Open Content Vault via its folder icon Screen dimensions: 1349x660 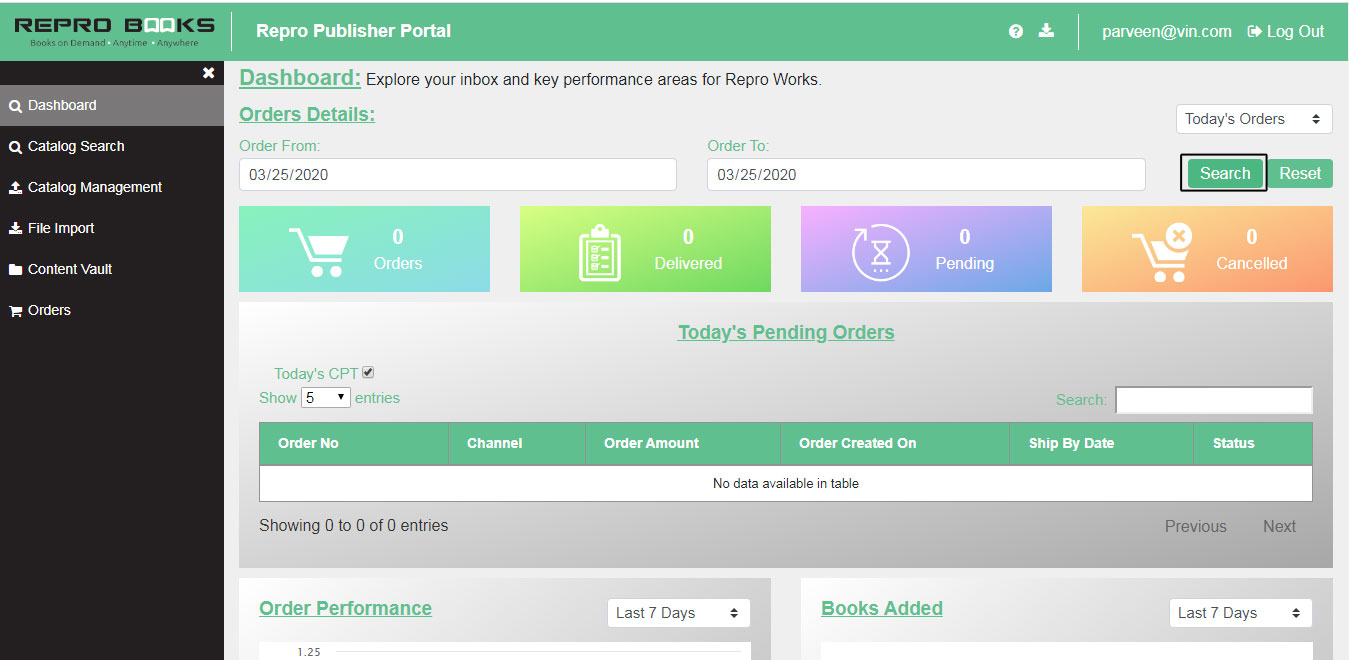[x=14, y=269]
